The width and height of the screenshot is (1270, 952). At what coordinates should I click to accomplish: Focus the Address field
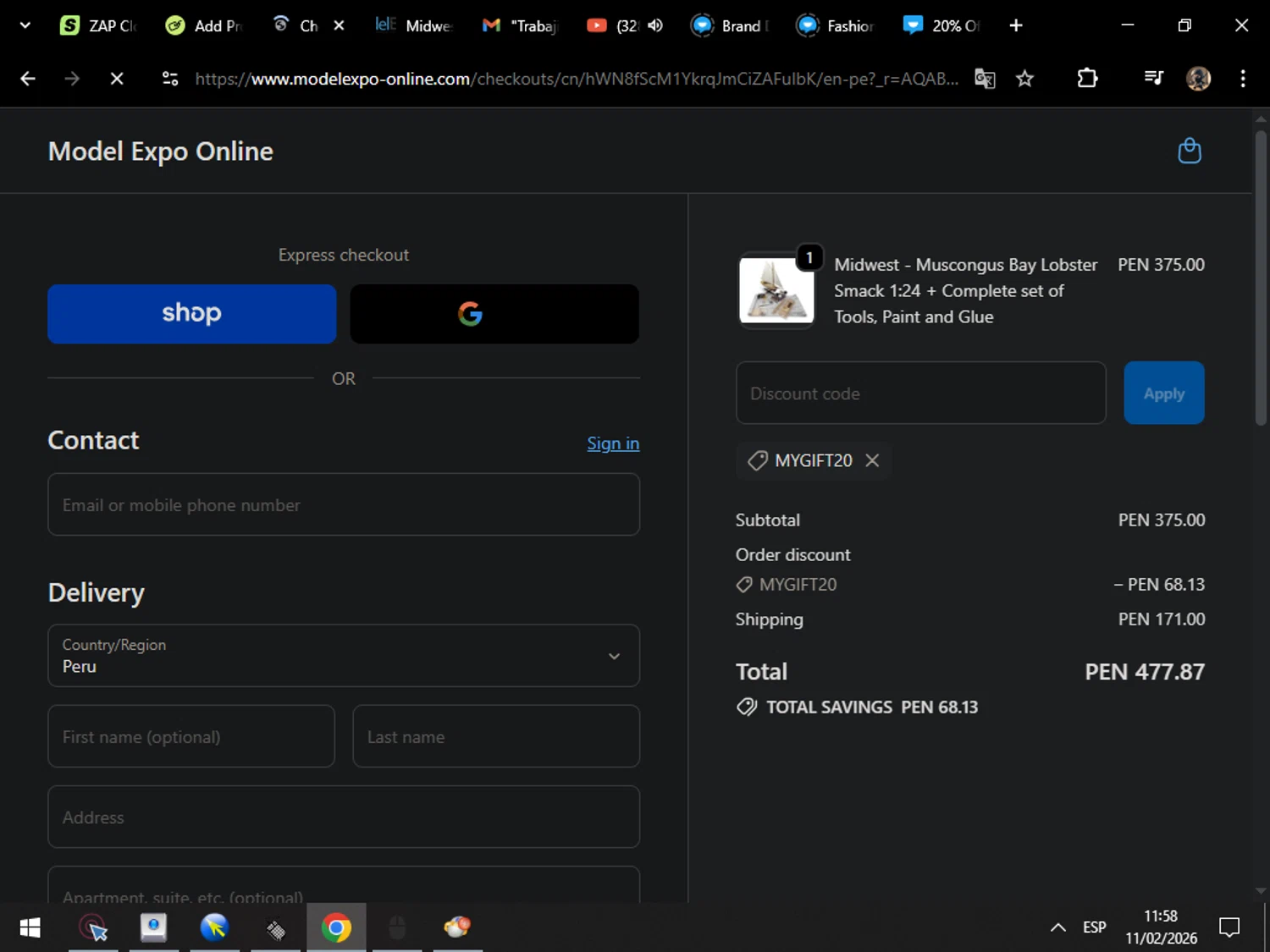coord(344,817)
